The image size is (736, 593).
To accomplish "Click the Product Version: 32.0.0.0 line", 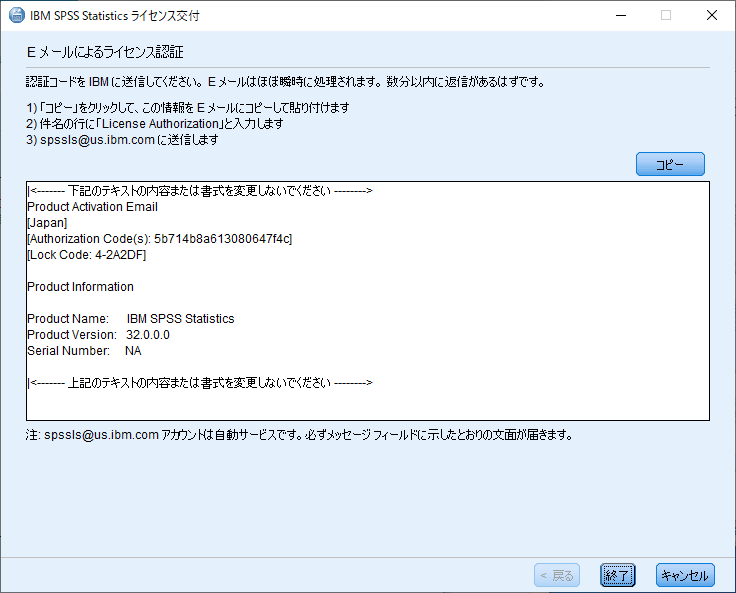I will pyautogui.click(x=99, y=335).
